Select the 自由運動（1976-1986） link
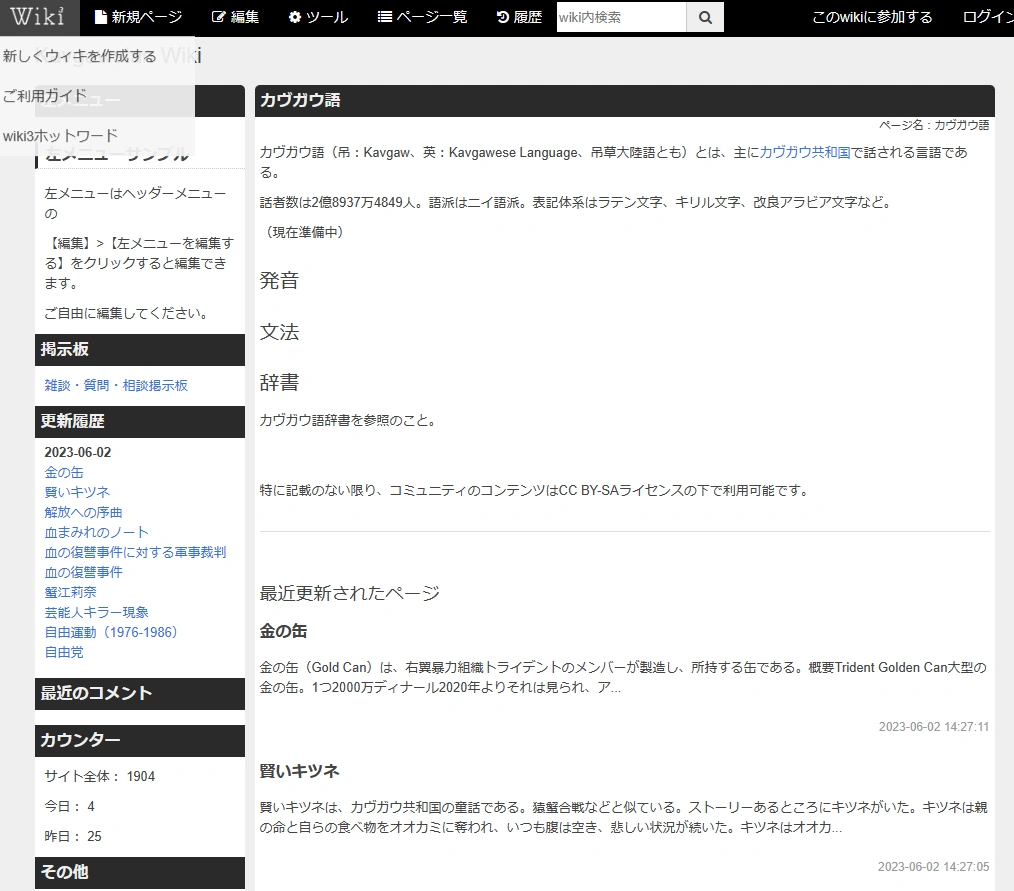 pos(112,631)
